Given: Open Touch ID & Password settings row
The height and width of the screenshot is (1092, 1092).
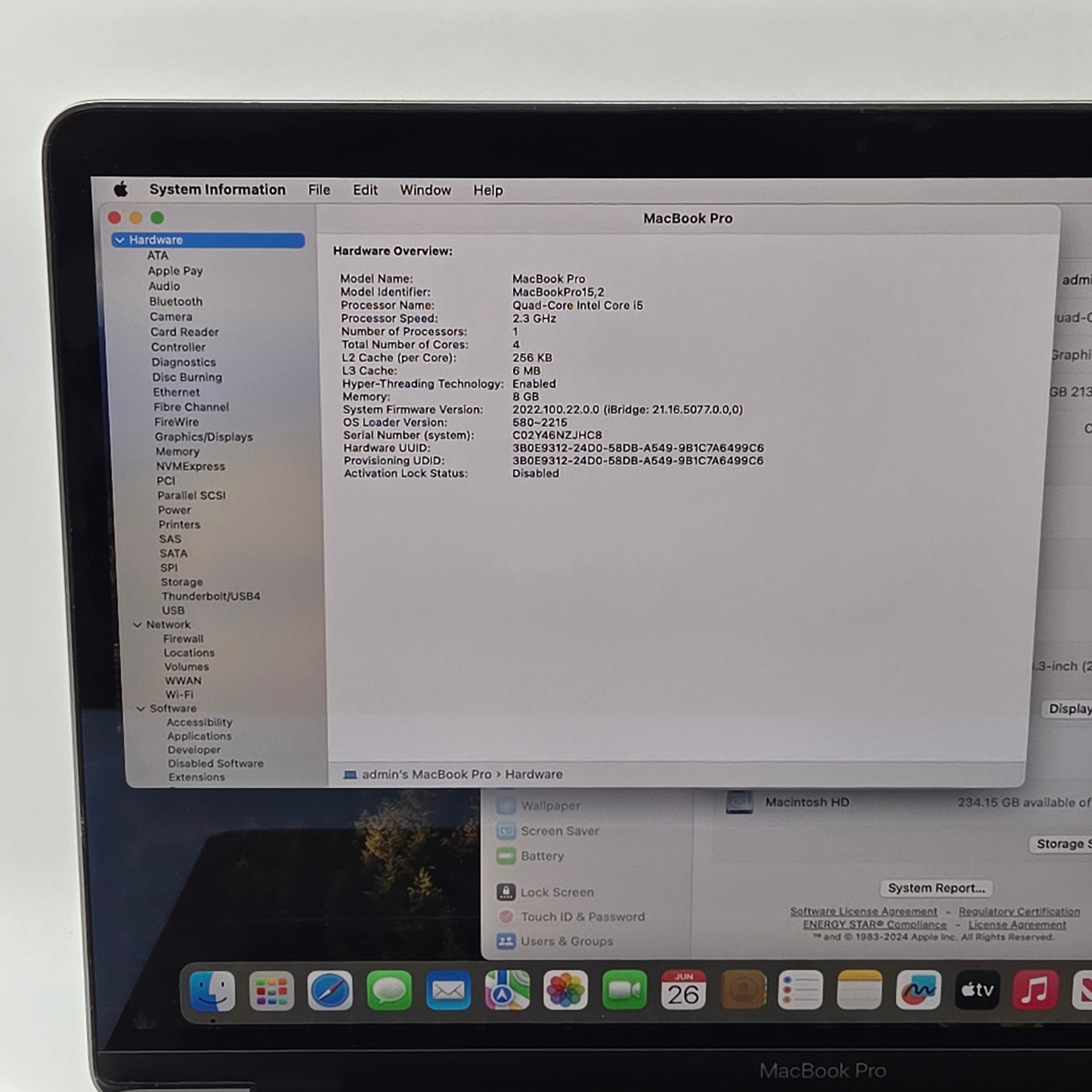Looking at the screenshot, I should [583, 917].
